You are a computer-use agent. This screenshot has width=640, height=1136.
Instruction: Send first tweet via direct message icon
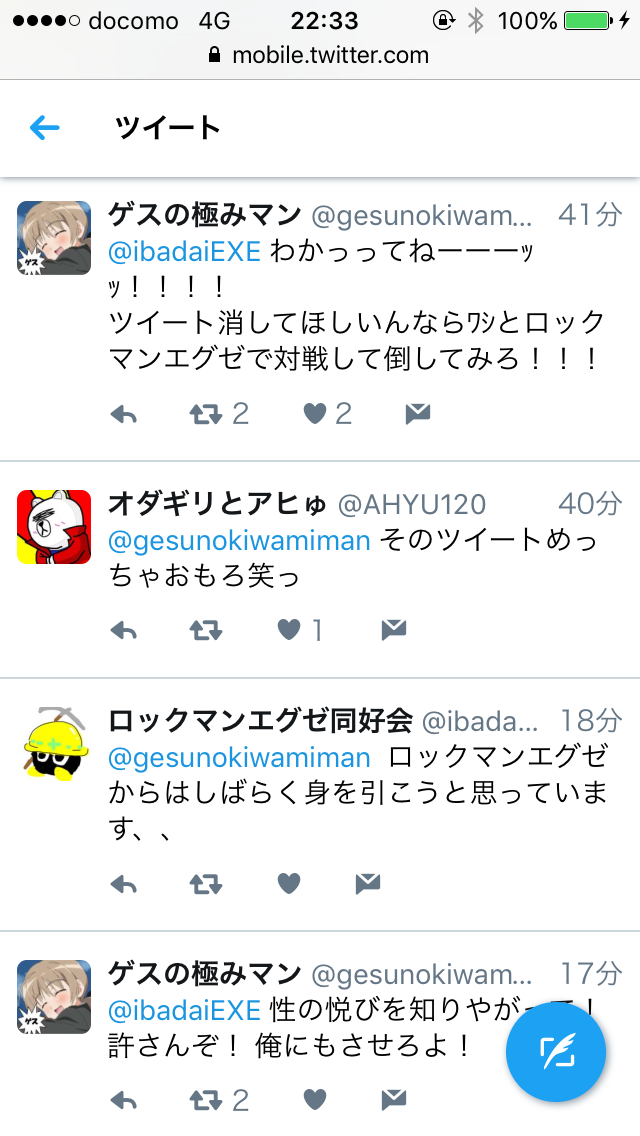[x=417, y=414]
